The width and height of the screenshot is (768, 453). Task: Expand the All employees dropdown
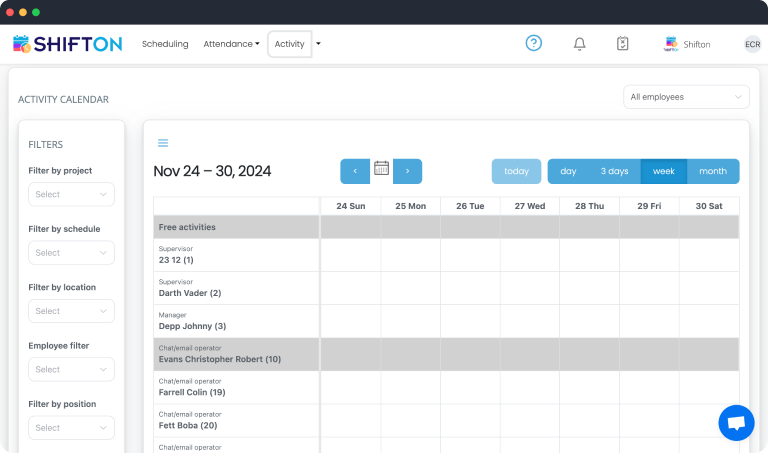686,97
